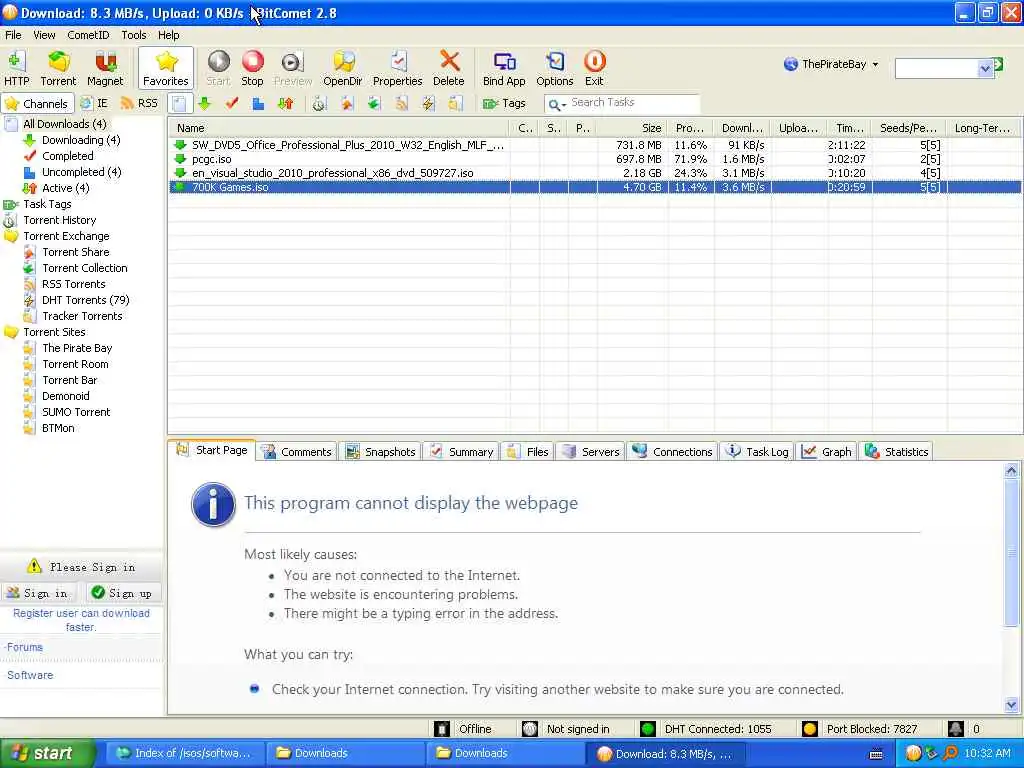Sort the task list by Name column
Screen dimensions: 1024x768
coord(338,128)
